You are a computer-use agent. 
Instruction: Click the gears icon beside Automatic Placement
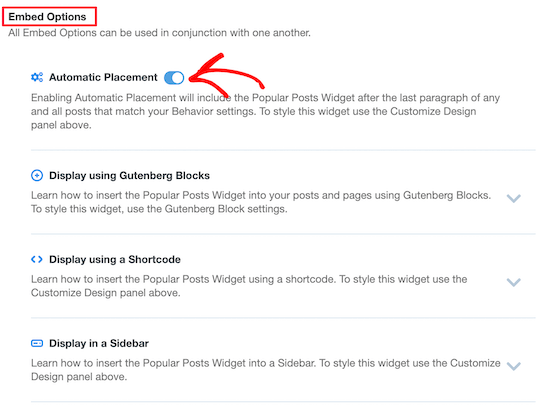[x=37, y=77]
